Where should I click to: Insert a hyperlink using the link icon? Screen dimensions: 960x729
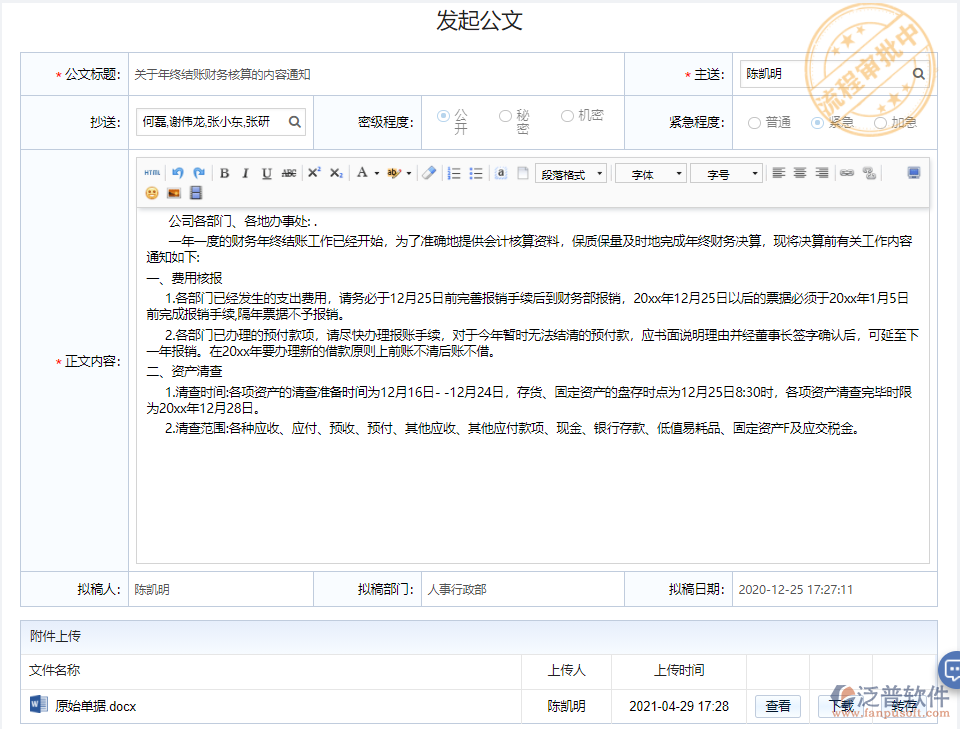click(x=847, y=173)
